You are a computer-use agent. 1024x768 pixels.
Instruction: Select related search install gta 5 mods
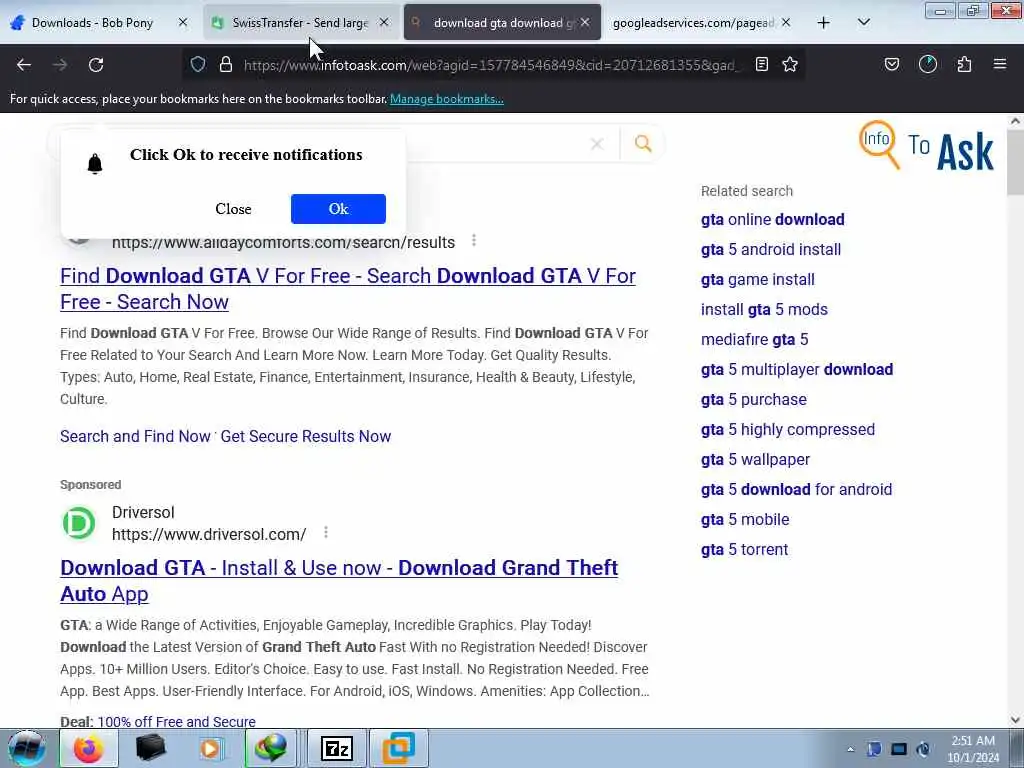click(764, 310)
